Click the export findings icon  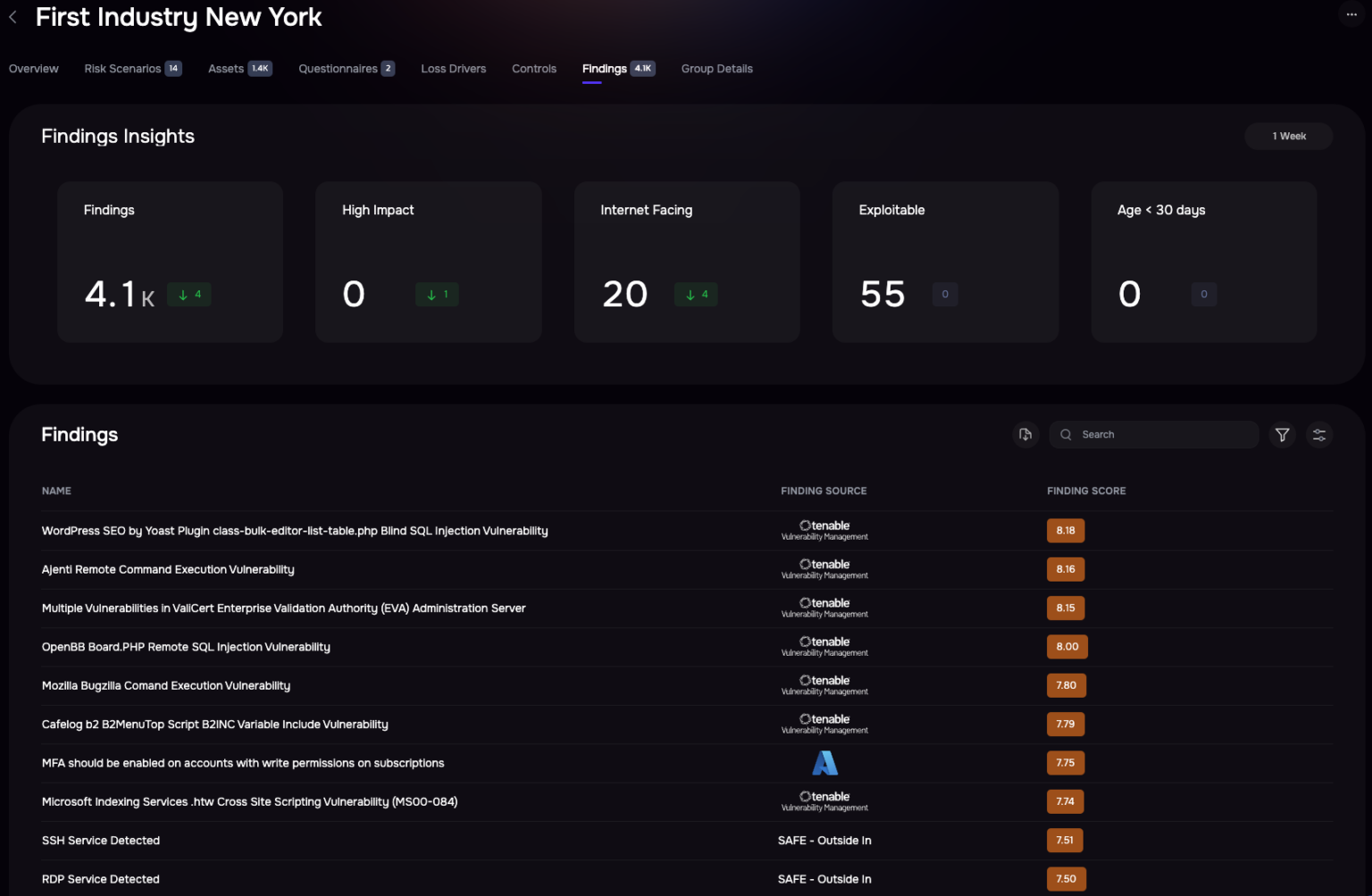point(1025,434)
